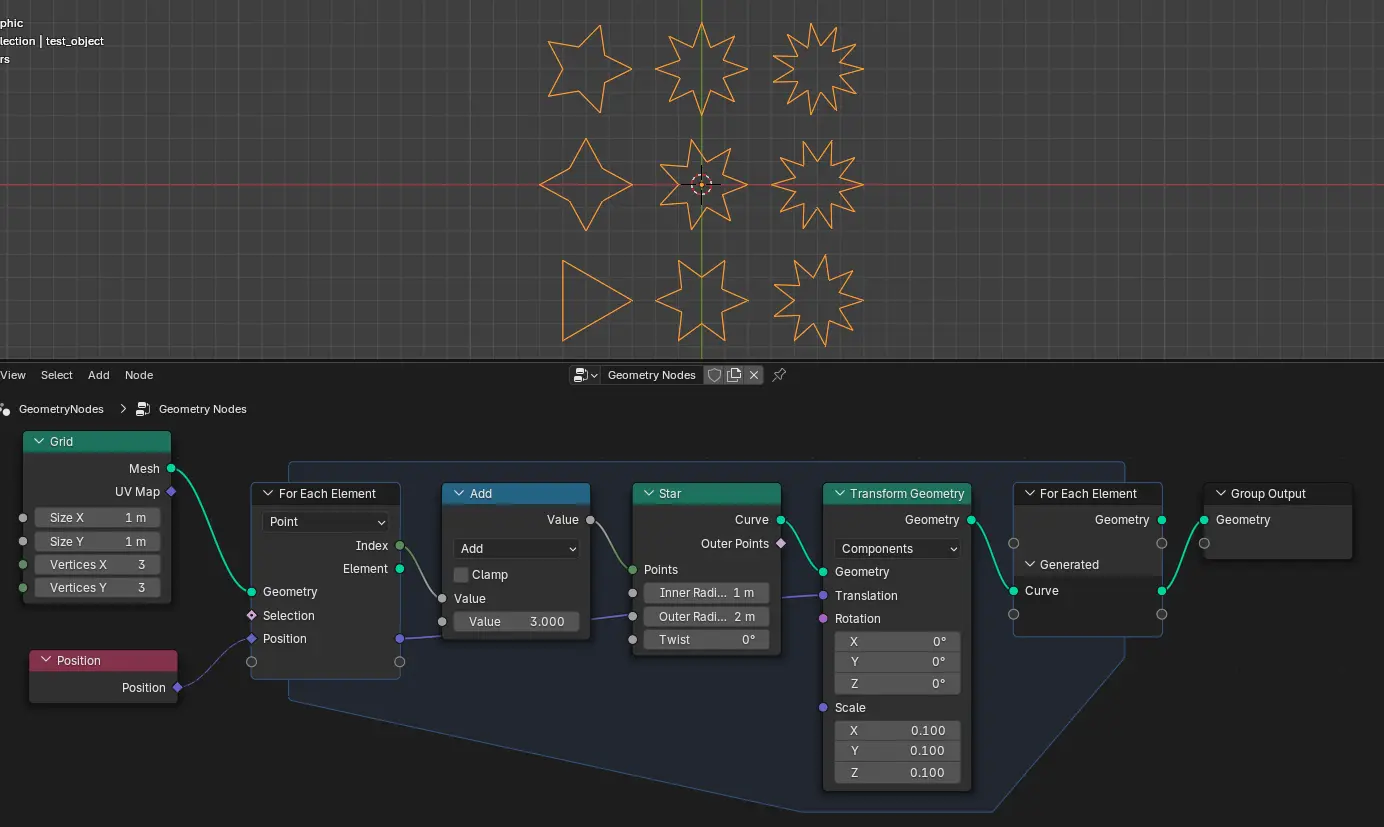Open the View menu
This screenshot has height=827, width=1384.
tap(13, 375)
